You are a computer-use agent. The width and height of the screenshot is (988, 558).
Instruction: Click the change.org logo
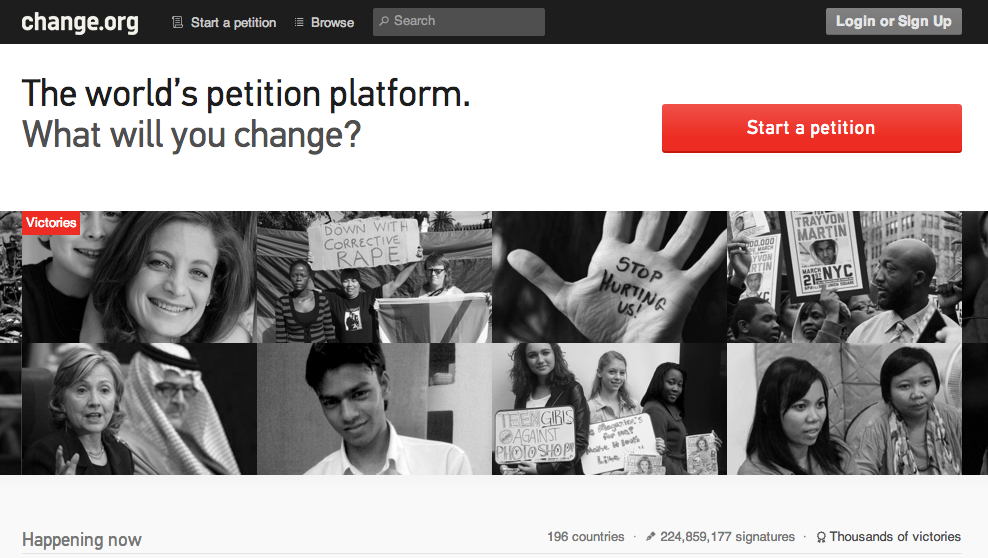pos(80,22)
